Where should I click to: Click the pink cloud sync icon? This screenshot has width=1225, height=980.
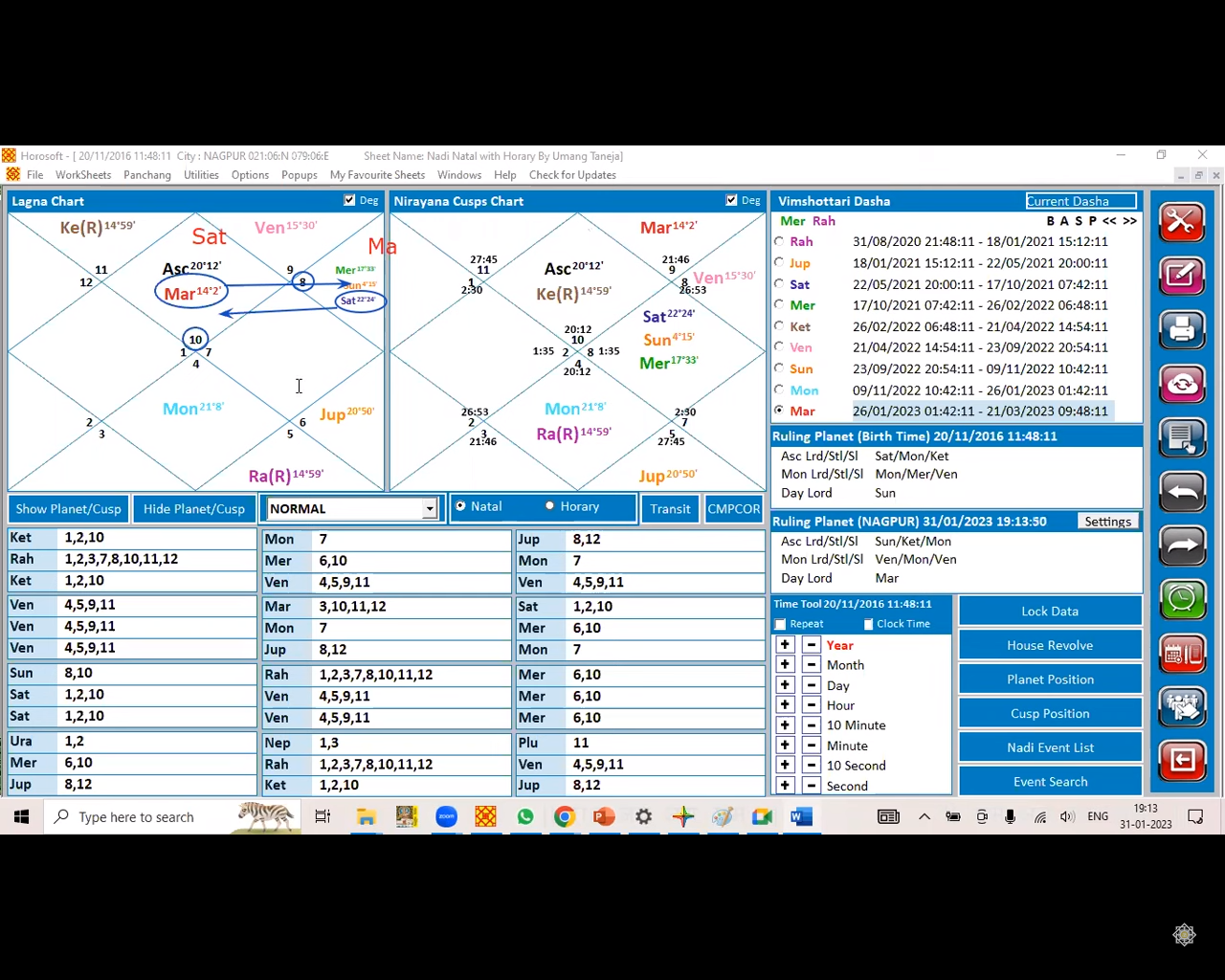click(1182, 385)
